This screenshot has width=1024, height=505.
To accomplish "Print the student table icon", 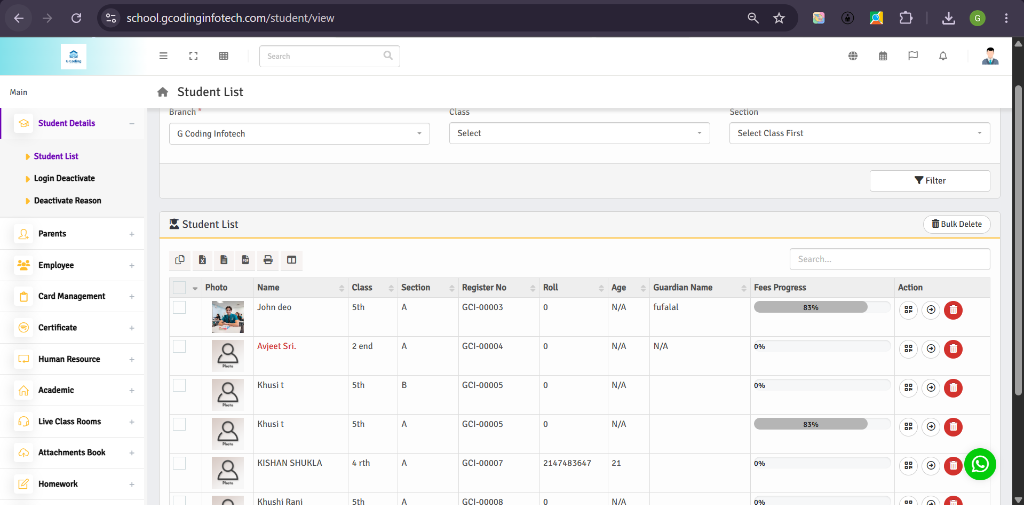I will pos(268,260).
